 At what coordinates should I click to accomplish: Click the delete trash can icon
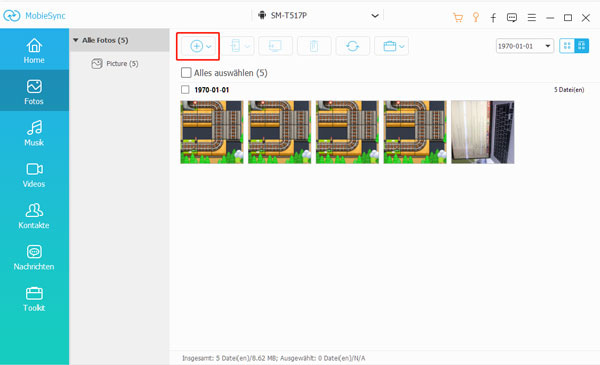[x=314, y=46]
